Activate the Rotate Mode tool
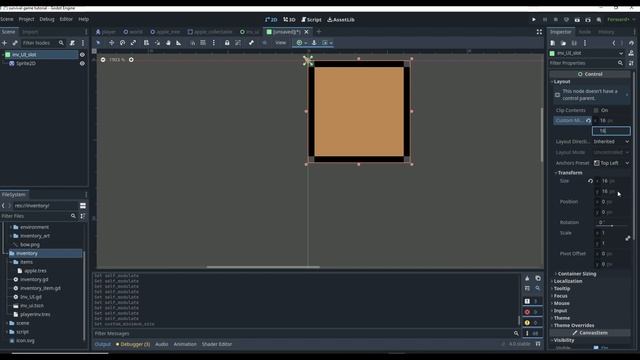The width and height of the screenshot is (640, 360). click(122, 43)
